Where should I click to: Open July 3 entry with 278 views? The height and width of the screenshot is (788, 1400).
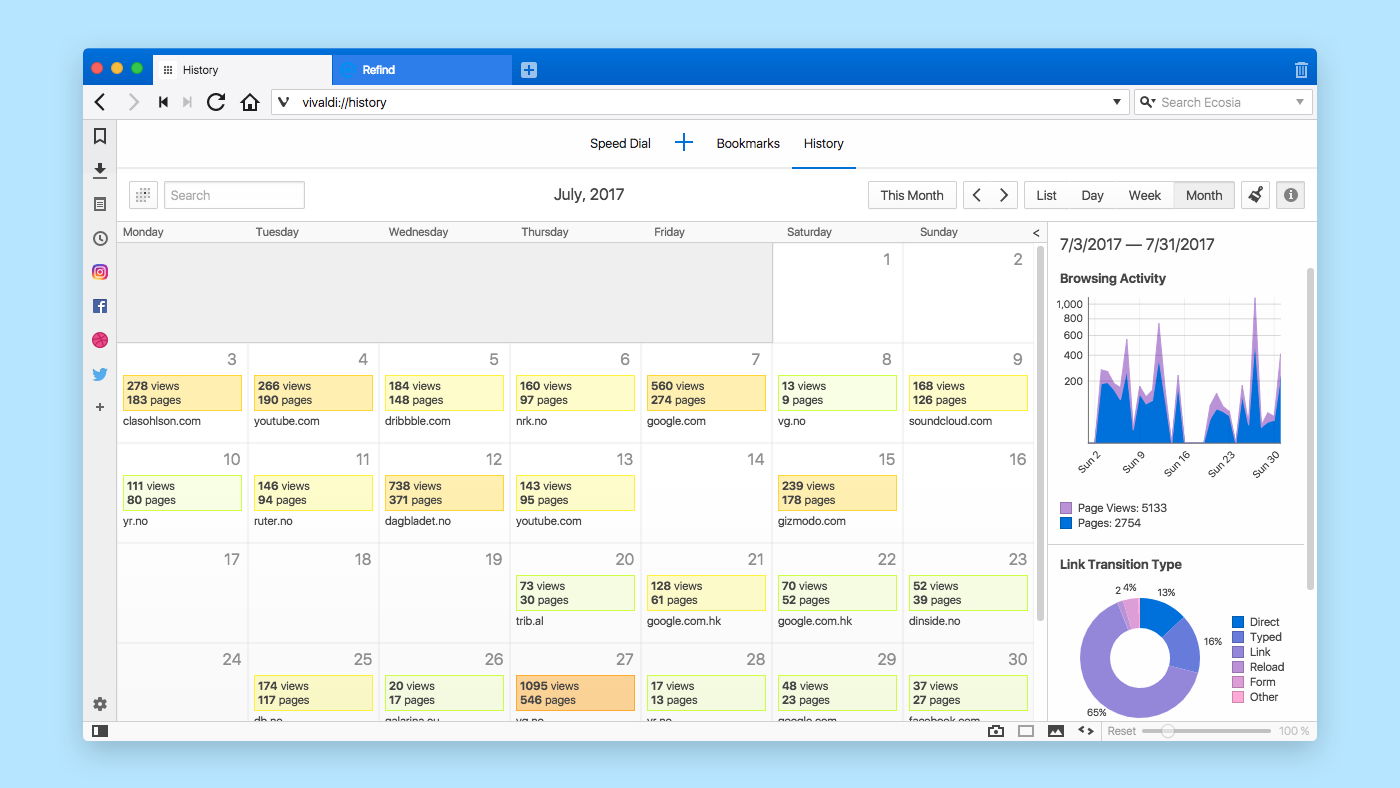coord(182,393)
